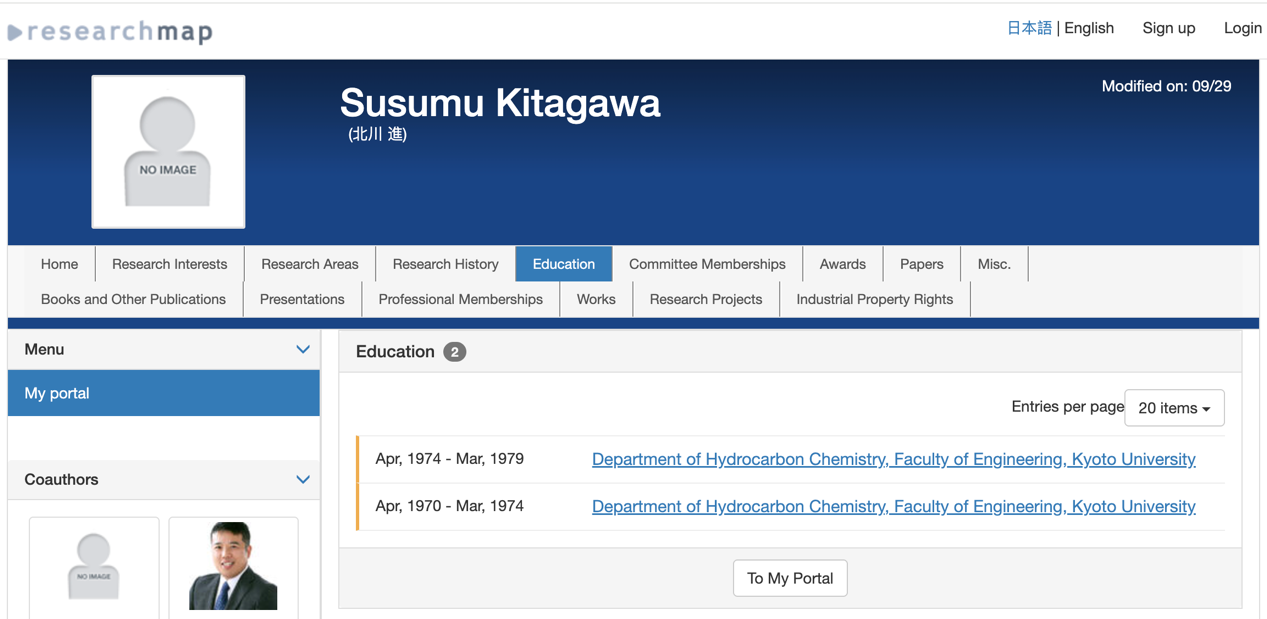
Task: Open the 1974-1979 Kyoto University education link
Action: pos(893,459)
